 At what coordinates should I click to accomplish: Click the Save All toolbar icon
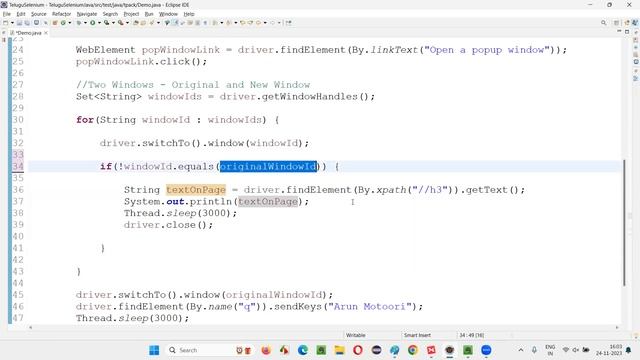coord(27,23)
